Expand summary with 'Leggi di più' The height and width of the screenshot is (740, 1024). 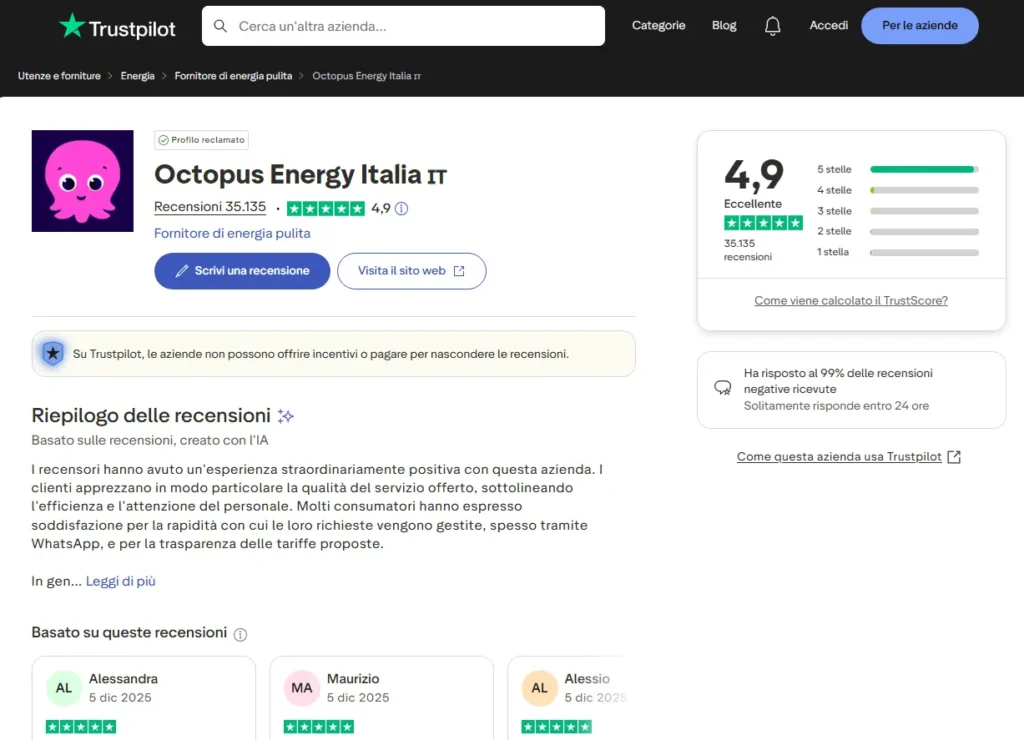(121, 581)
